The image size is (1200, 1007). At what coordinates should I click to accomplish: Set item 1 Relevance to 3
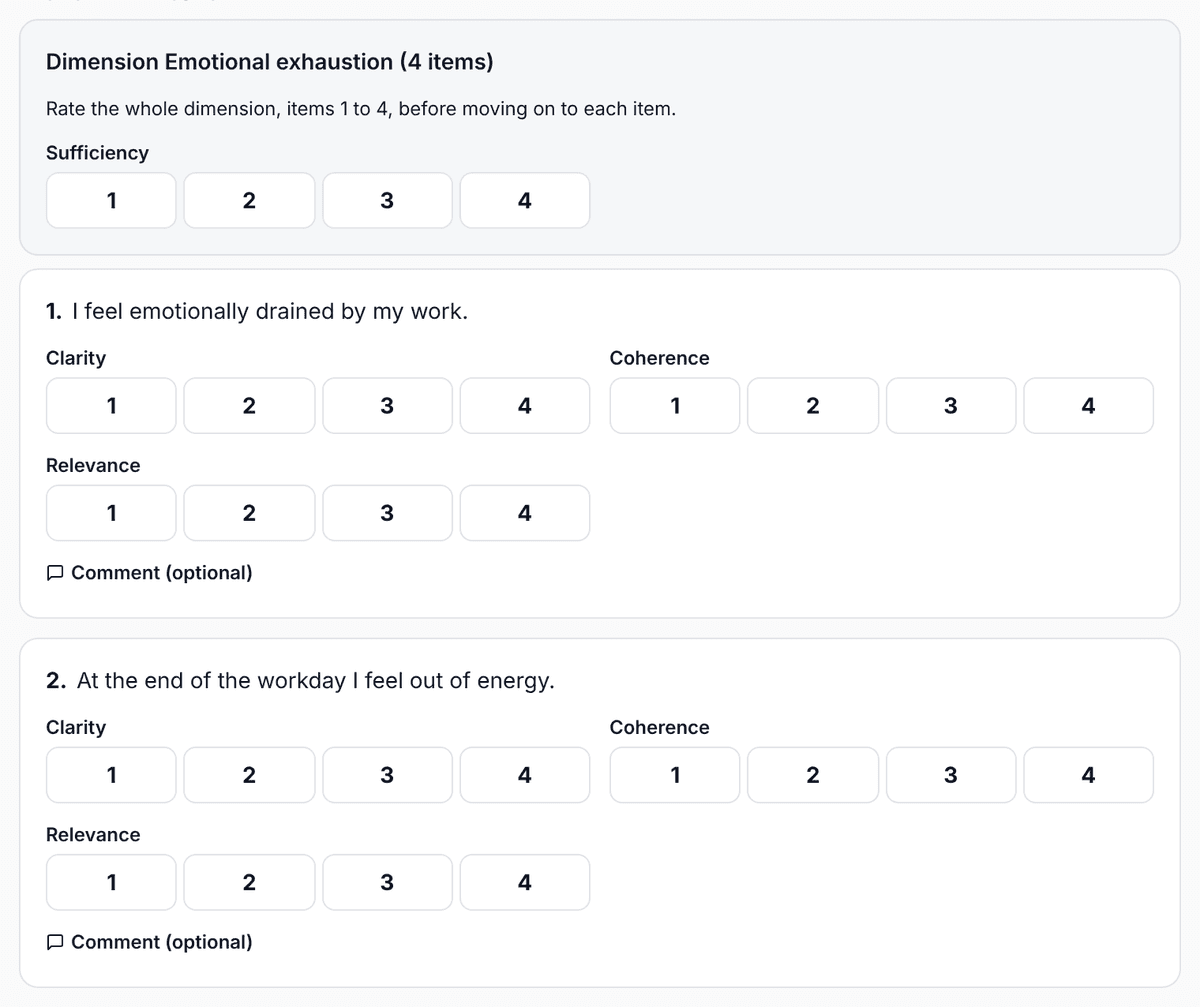387,513
